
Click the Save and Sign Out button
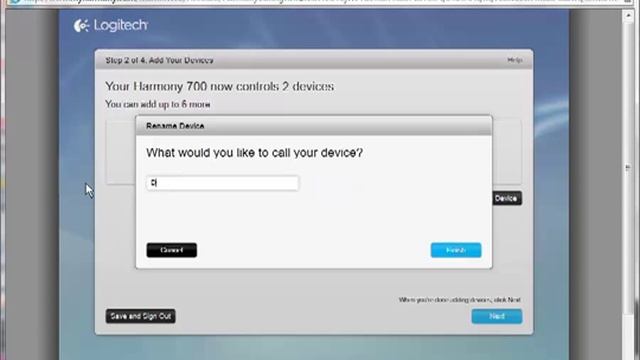(140, 316)
